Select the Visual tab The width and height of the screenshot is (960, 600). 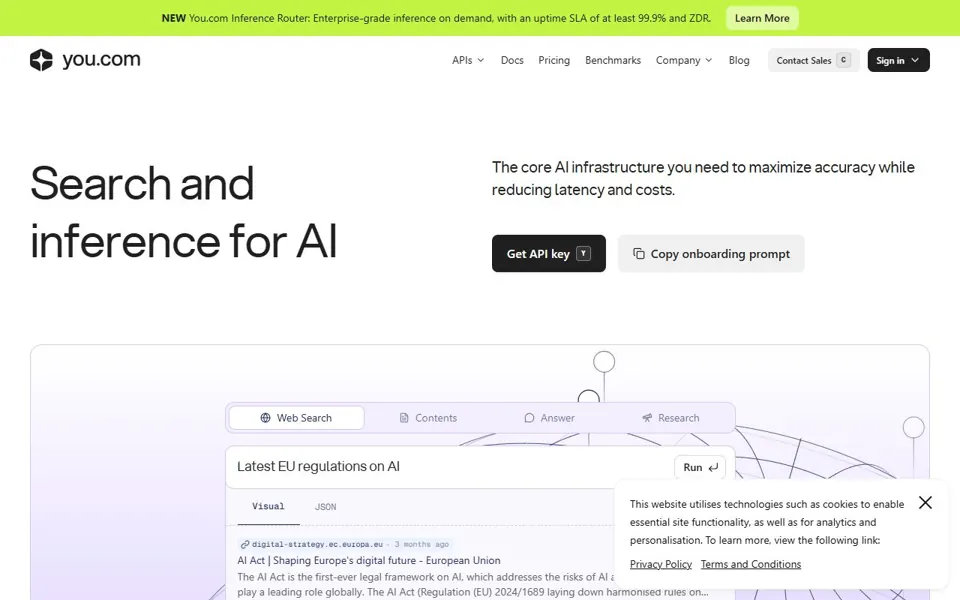coord(268,506)
